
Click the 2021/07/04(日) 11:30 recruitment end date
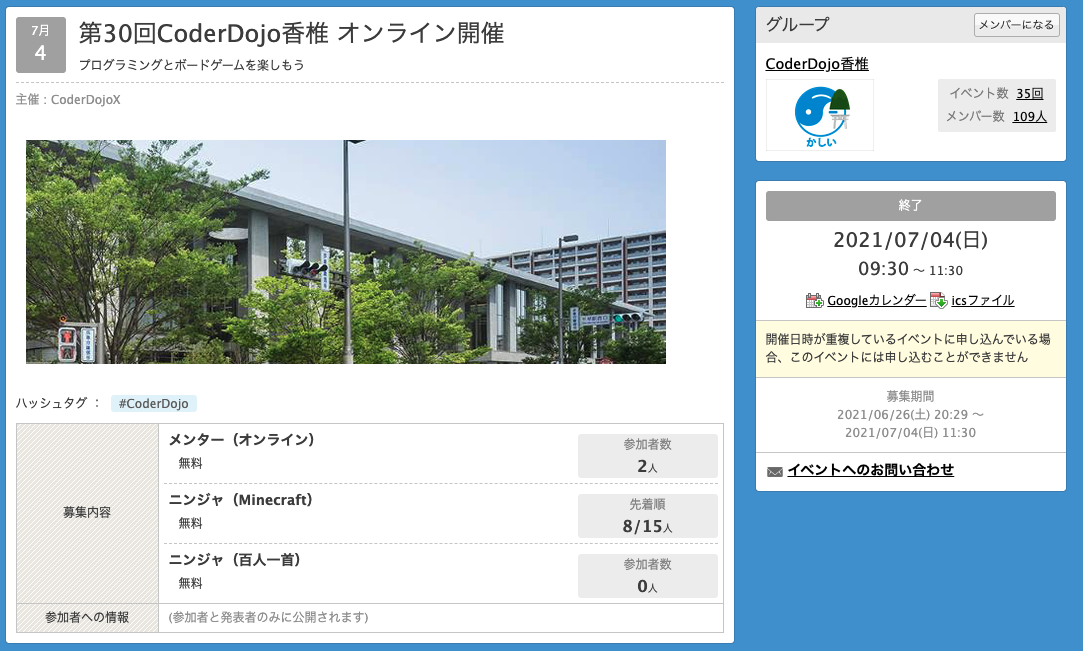[x=910, y=433]
